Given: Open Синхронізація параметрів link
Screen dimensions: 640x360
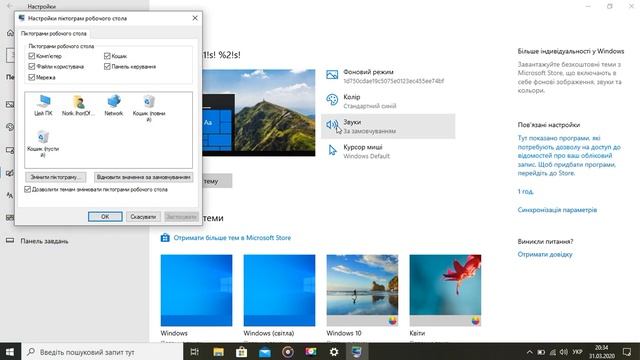Looking at the screenshot, I should [x=557, y=210].
